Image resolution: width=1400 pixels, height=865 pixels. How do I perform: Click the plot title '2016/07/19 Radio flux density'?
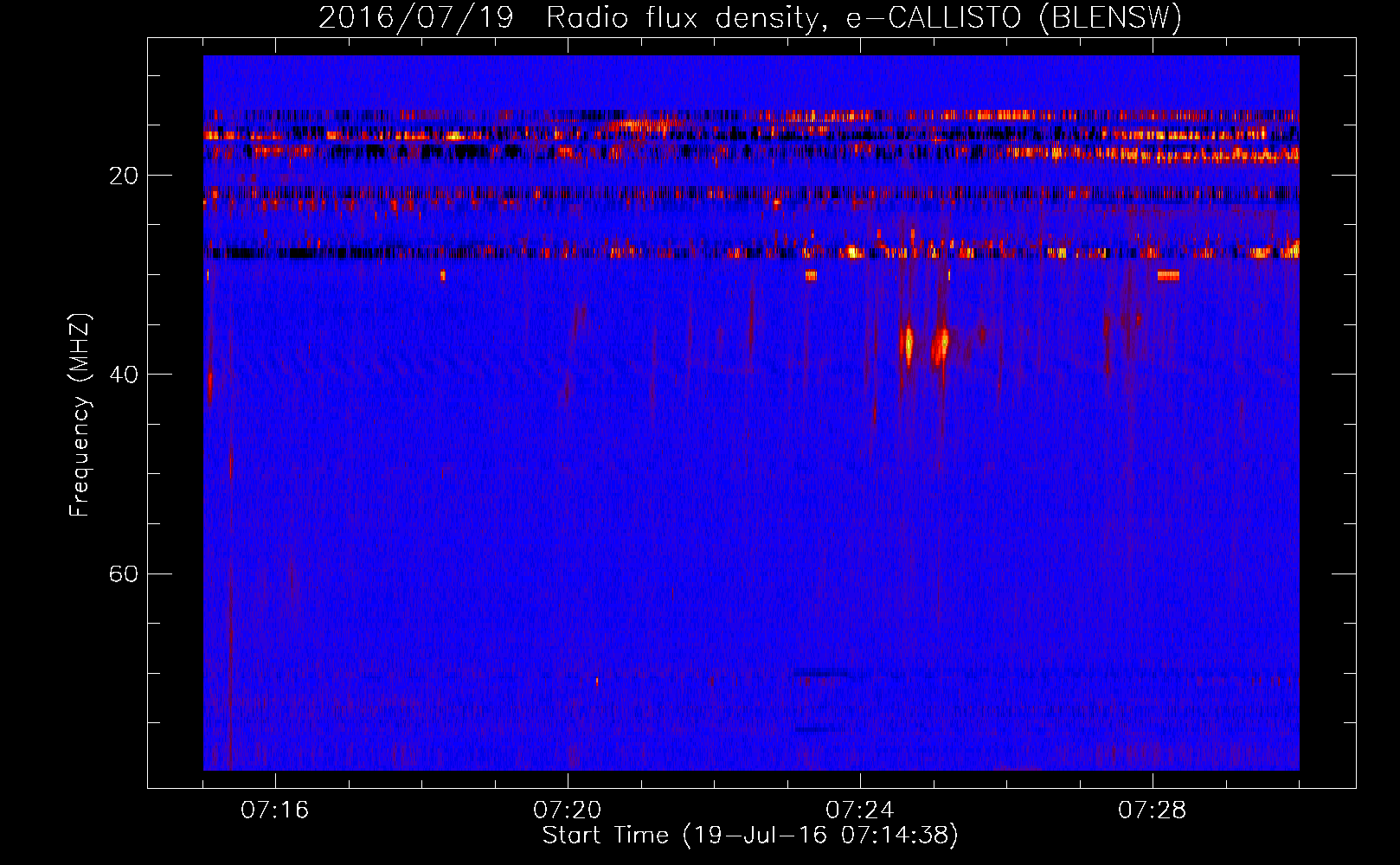coord(571,18)
